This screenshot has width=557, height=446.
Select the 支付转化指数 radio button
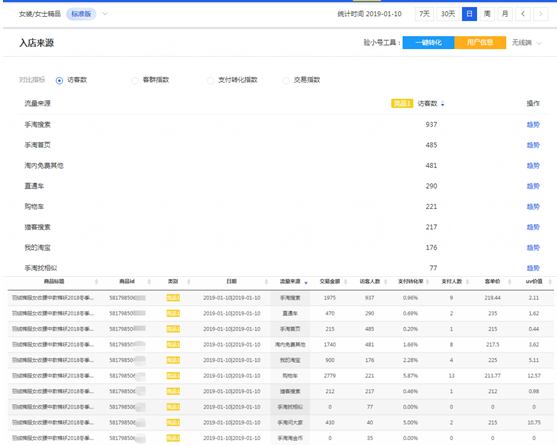(211, 81)
